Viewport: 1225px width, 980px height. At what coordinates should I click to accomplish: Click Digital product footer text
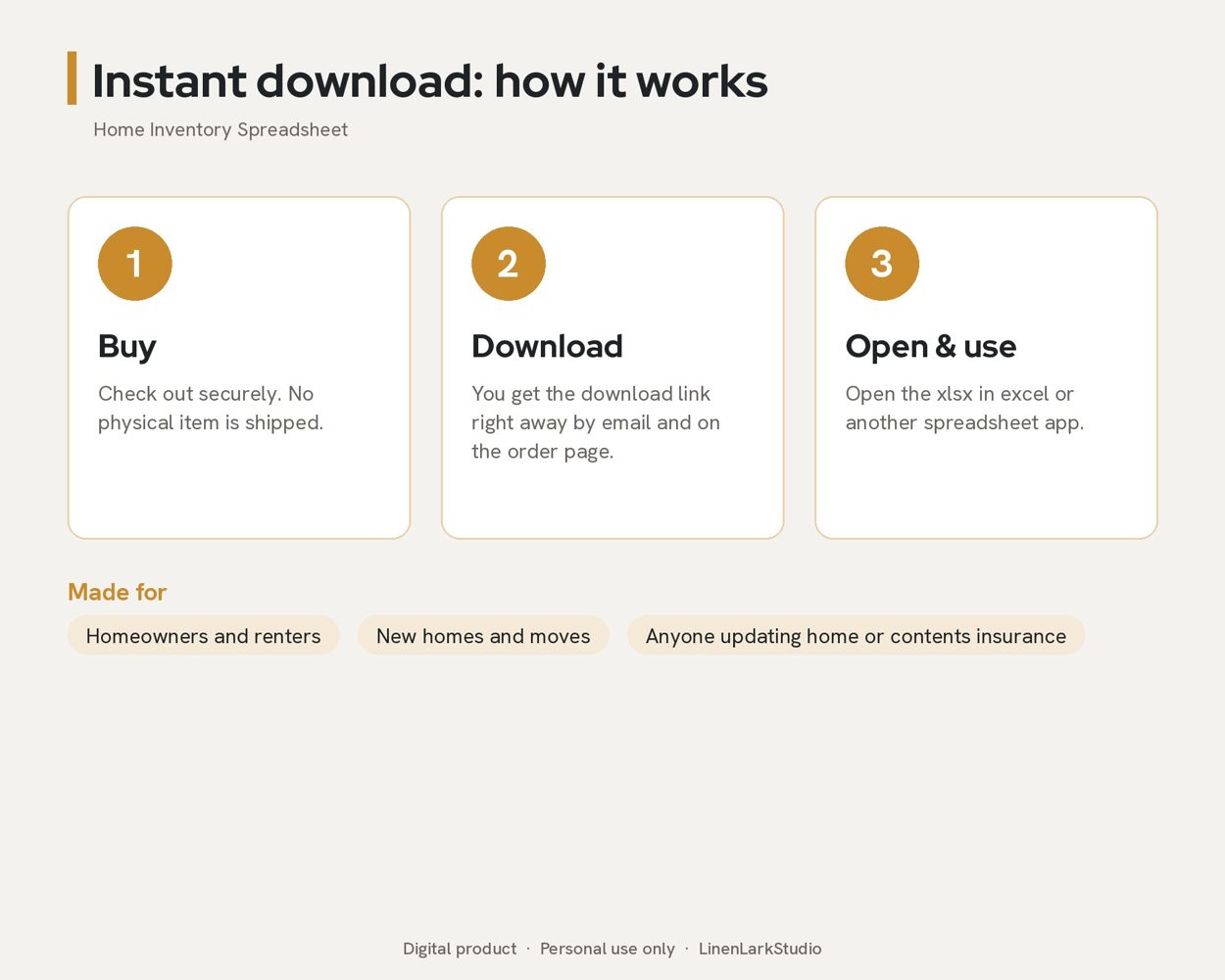(x=460, y=949)
